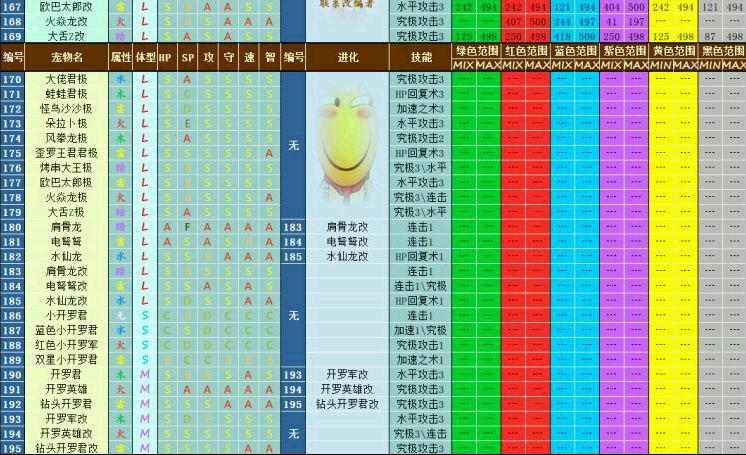This screenshot has height=455, width=746.
Task: Select pet name 开罗英雄 in row 191
Action: tap(67, 389)
